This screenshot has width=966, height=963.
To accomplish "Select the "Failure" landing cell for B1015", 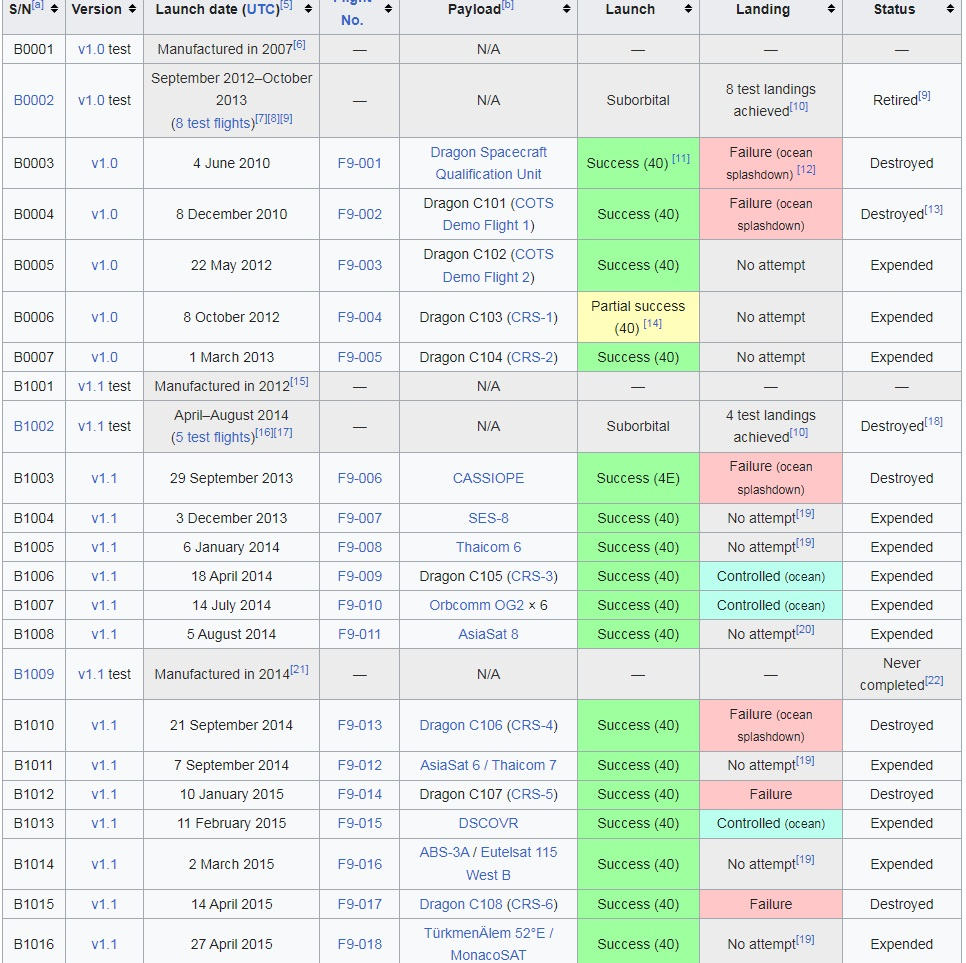I will tap(771, 904).
